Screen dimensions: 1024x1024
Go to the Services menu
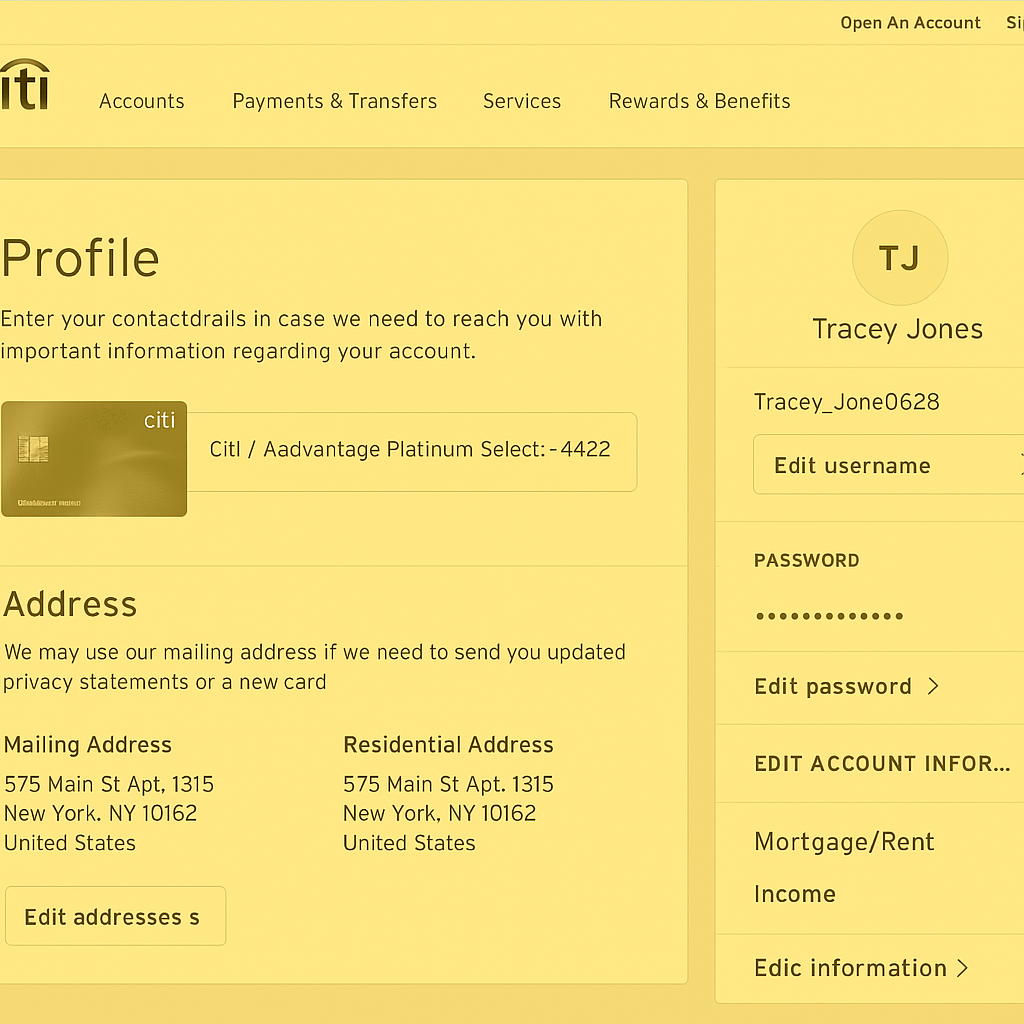pyautogui.click(x=521, y=101)
